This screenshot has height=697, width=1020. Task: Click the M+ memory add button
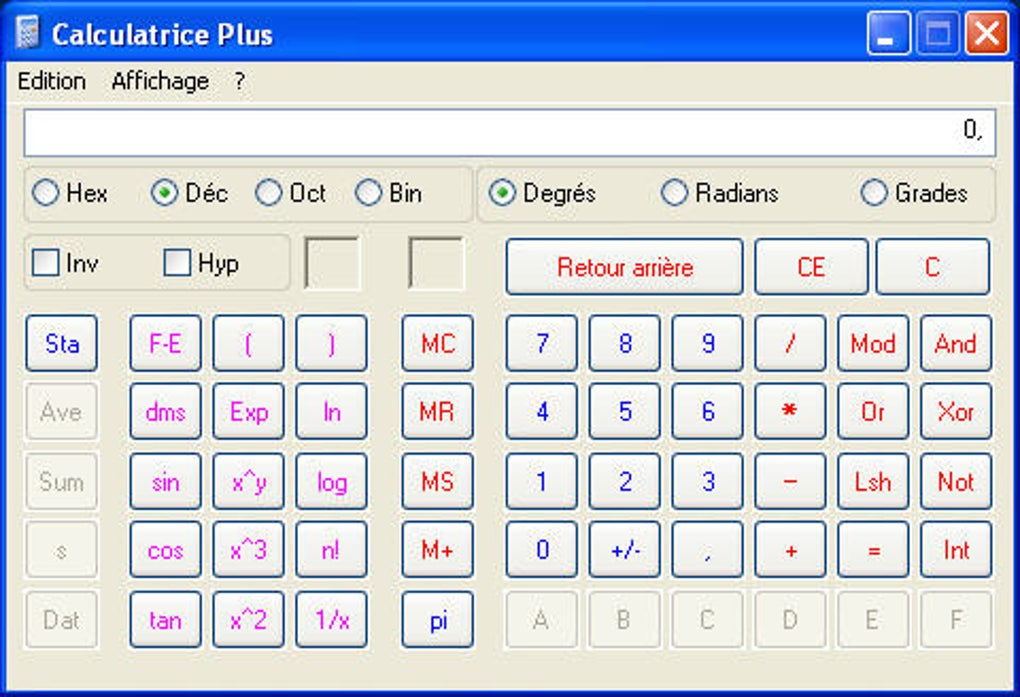click(x=437, y=550)
